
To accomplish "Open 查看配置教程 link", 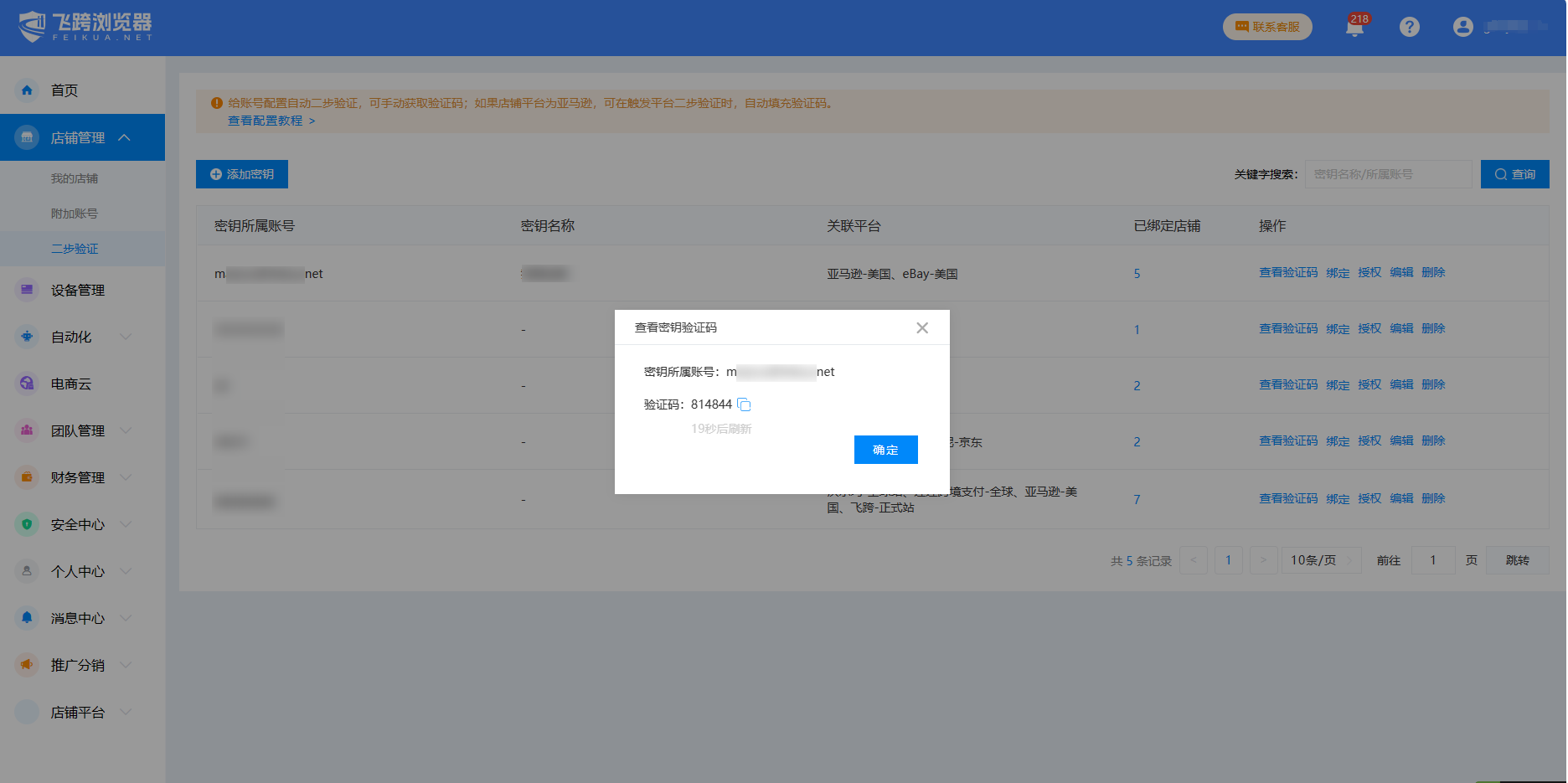I will pos(271,121).
